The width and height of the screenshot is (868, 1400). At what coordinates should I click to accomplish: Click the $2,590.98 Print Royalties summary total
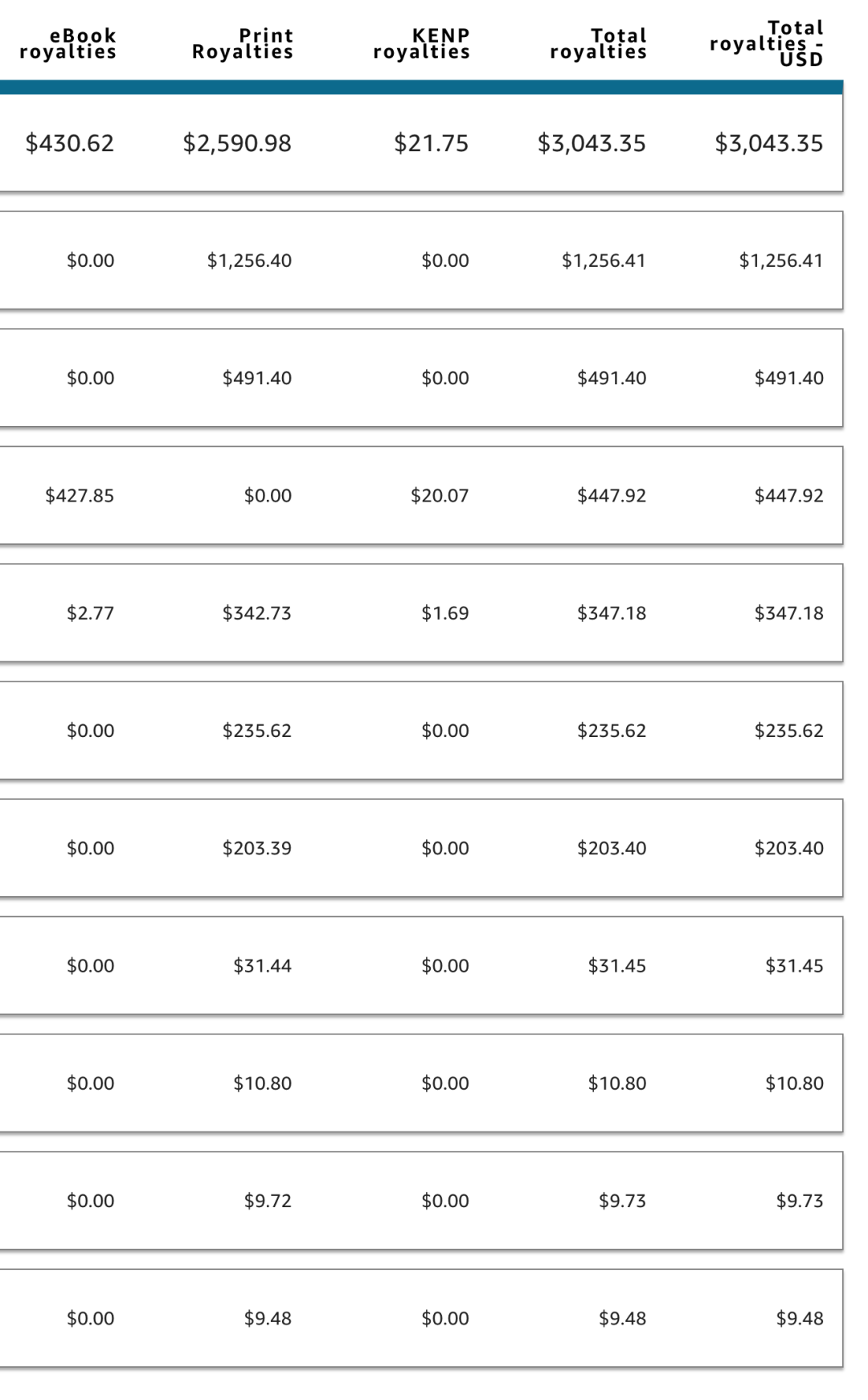(237, 144)
